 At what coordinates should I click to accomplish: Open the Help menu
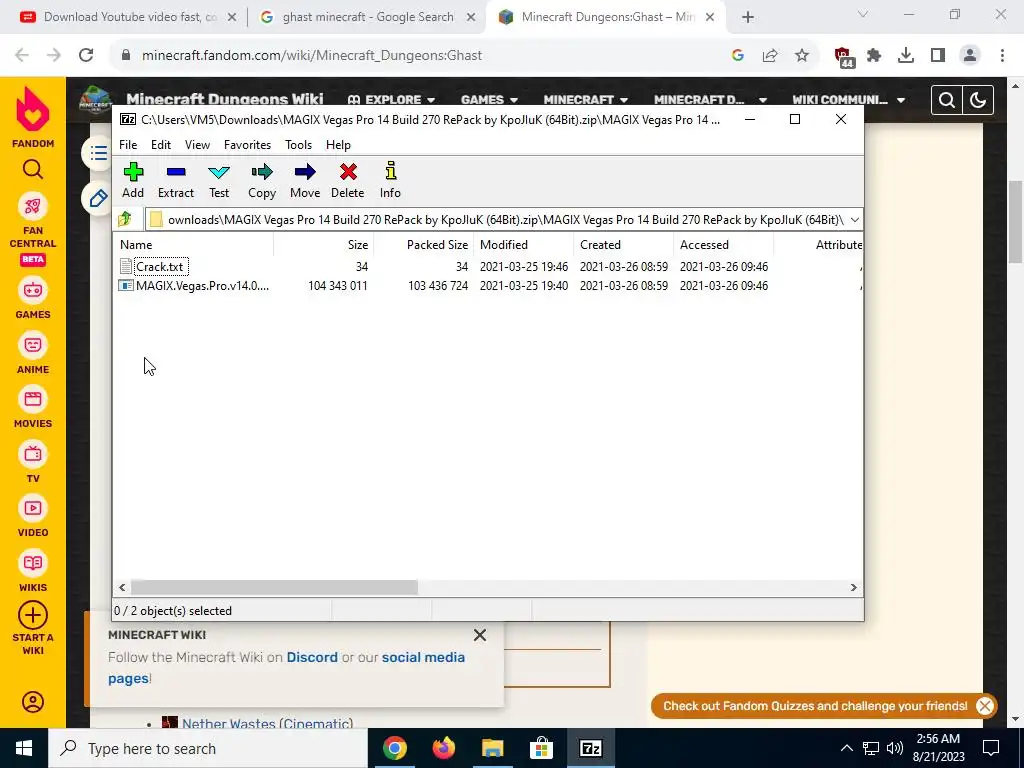(338, 145)
